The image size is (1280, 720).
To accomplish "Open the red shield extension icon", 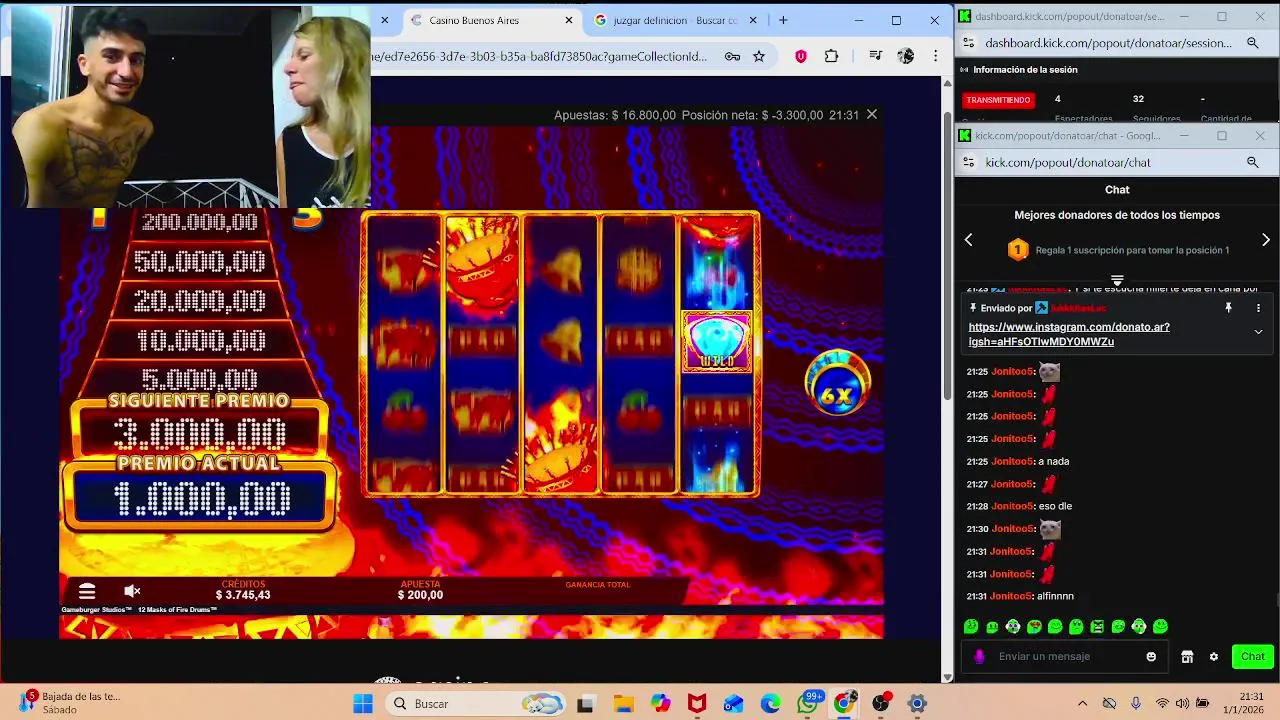I will pyautogui.click(x=800, y=56).
